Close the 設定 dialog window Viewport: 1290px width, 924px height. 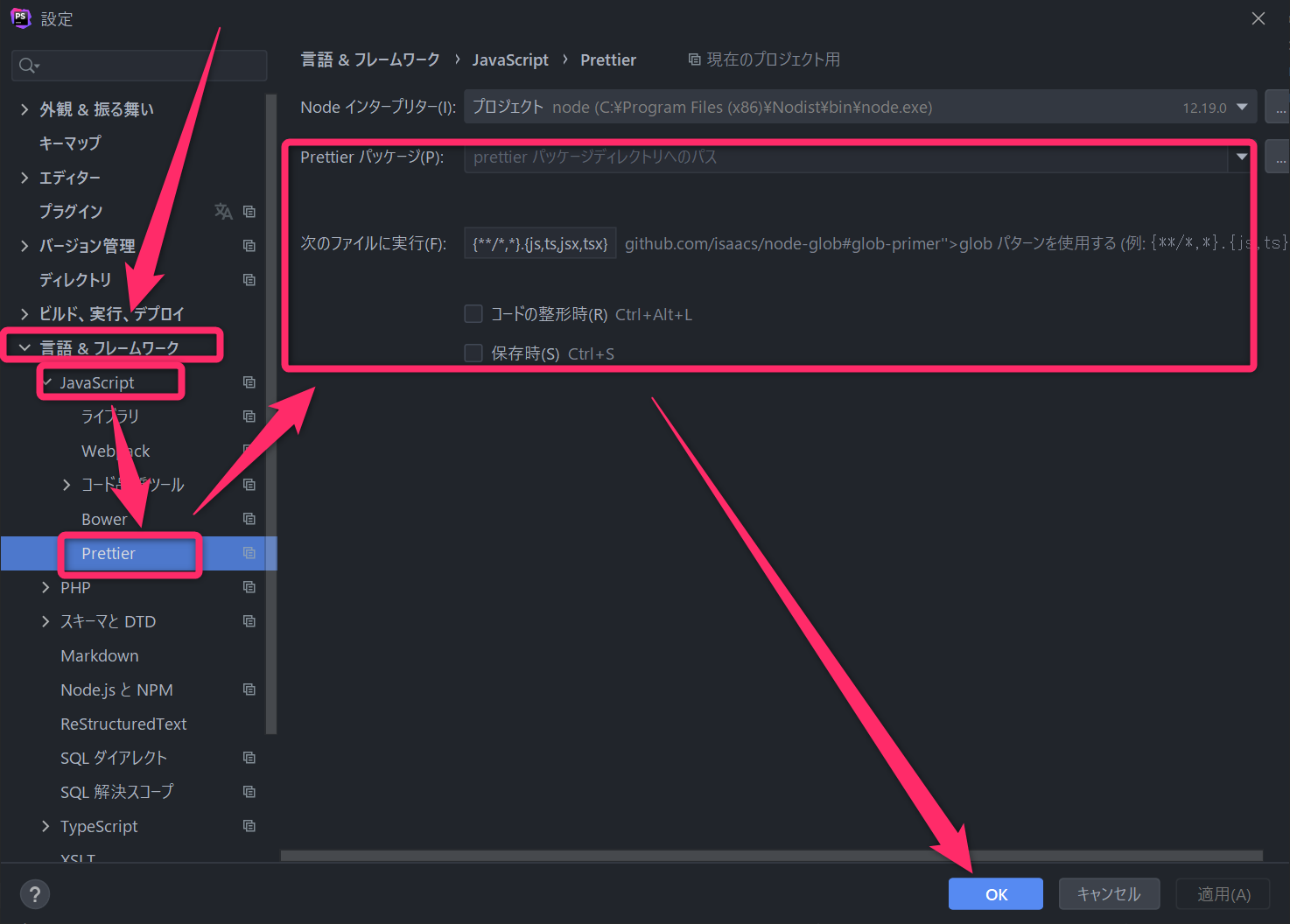pyautogui.click(x=1258, y=18)
